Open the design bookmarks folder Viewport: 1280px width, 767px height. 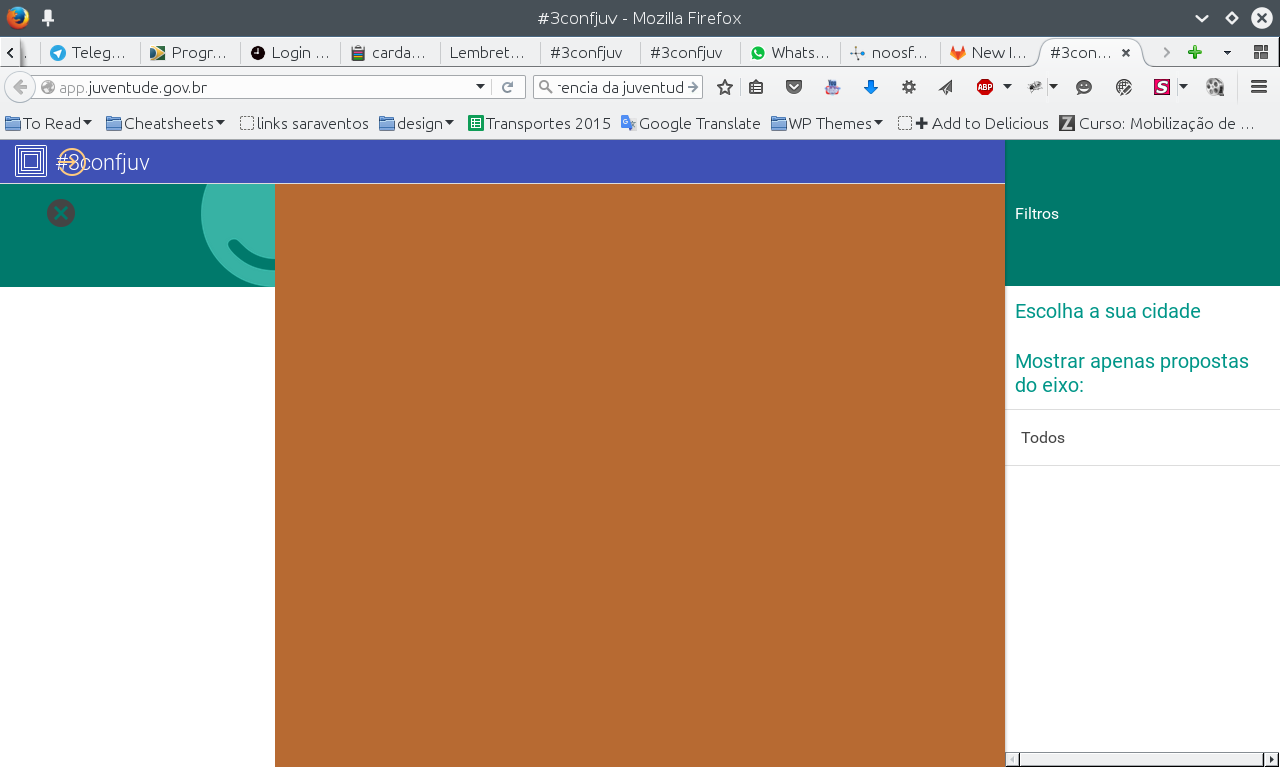[x=416, y=123]
